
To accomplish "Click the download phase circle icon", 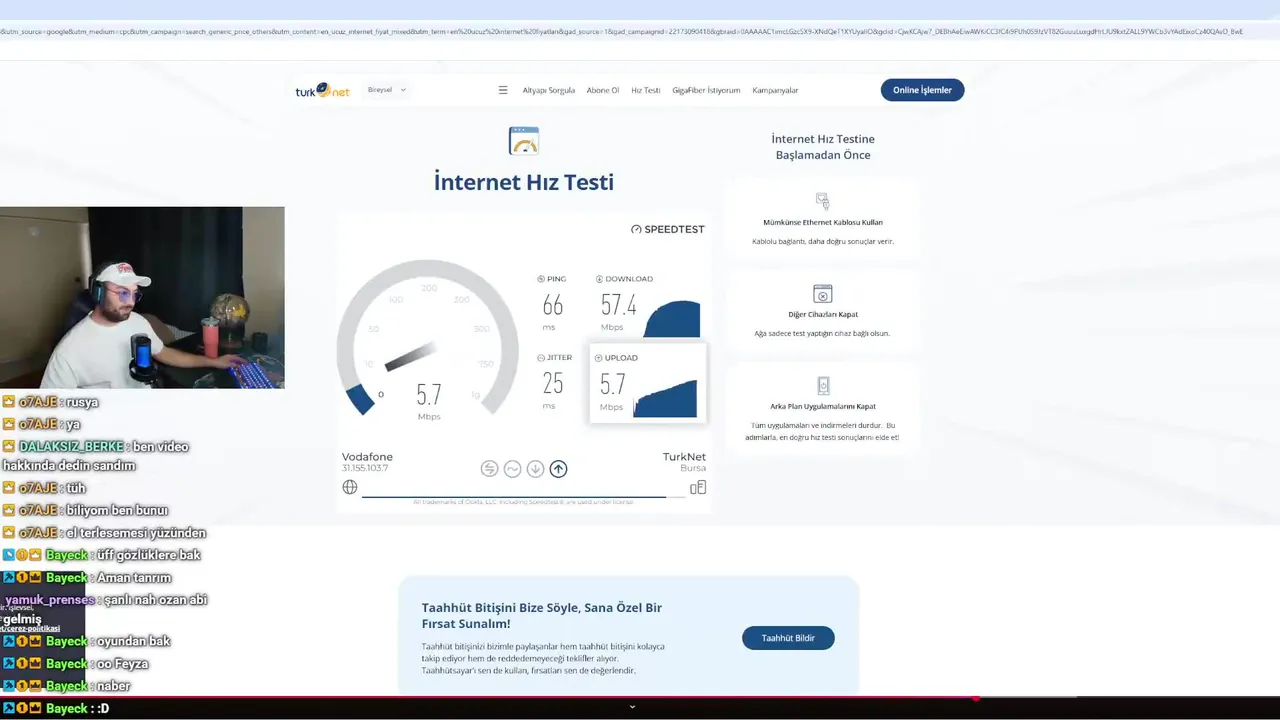I will click(535, 468).
